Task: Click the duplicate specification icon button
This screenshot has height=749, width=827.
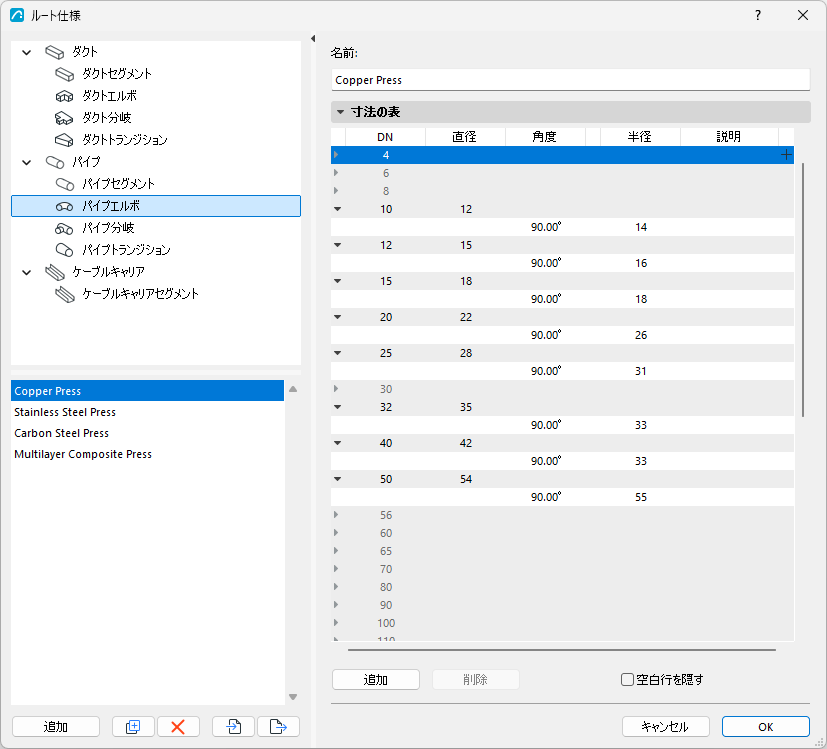Action: point(133,726)
